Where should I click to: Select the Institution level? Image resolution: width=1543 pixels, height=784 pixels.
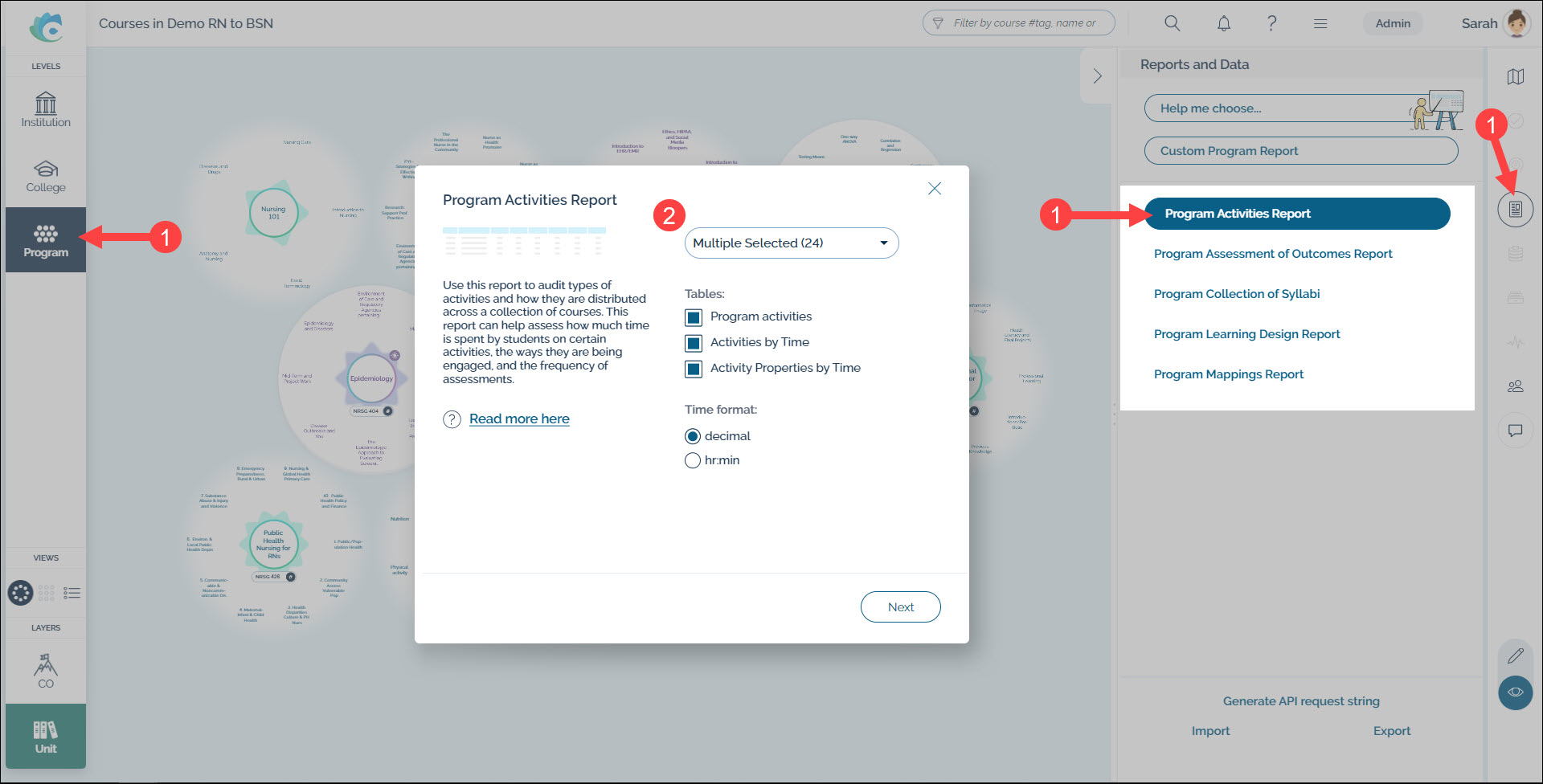tap(46, 110)
